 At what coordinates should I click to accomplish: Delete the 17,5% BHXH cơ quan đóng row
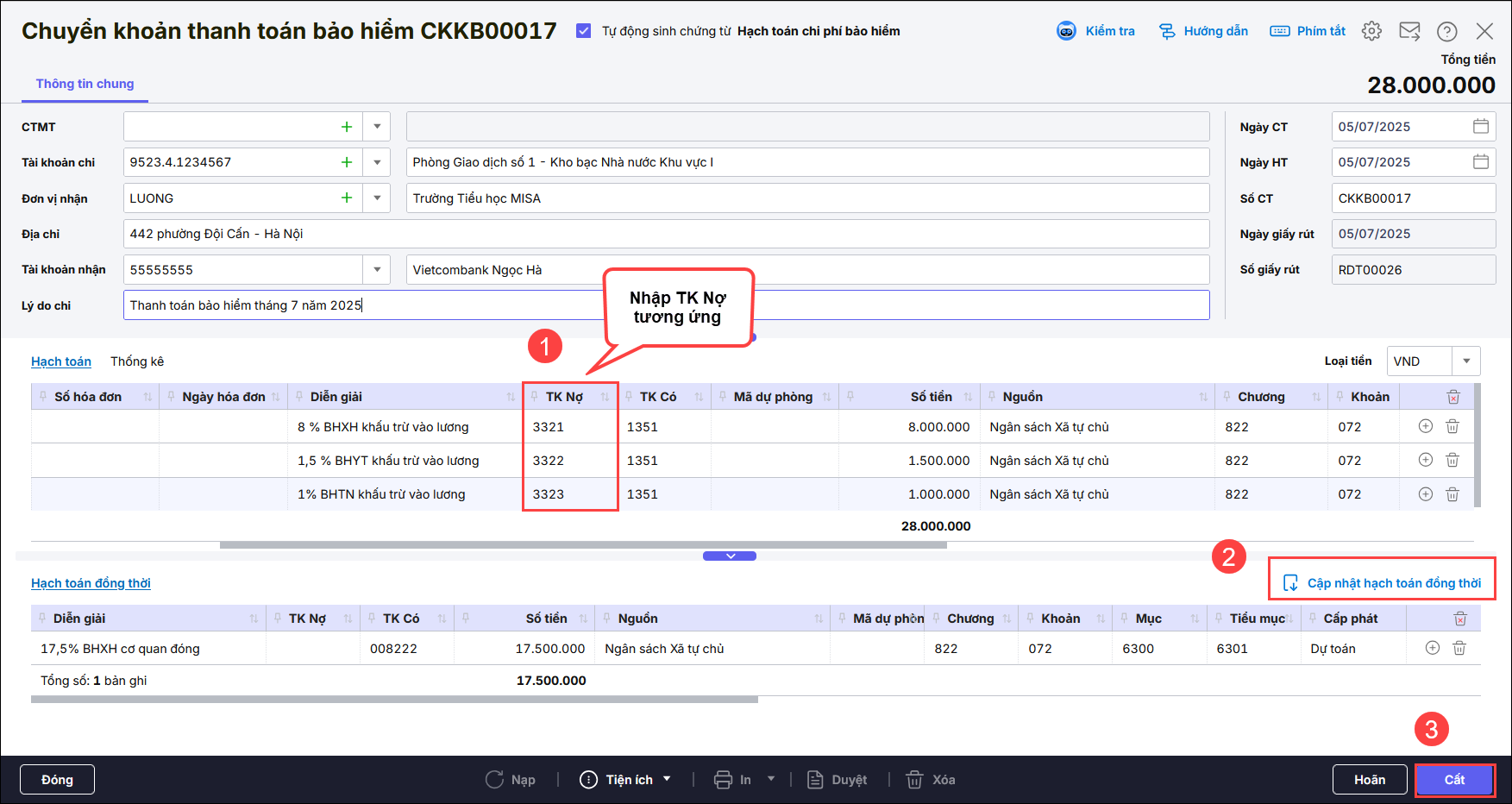point(1459,648)
